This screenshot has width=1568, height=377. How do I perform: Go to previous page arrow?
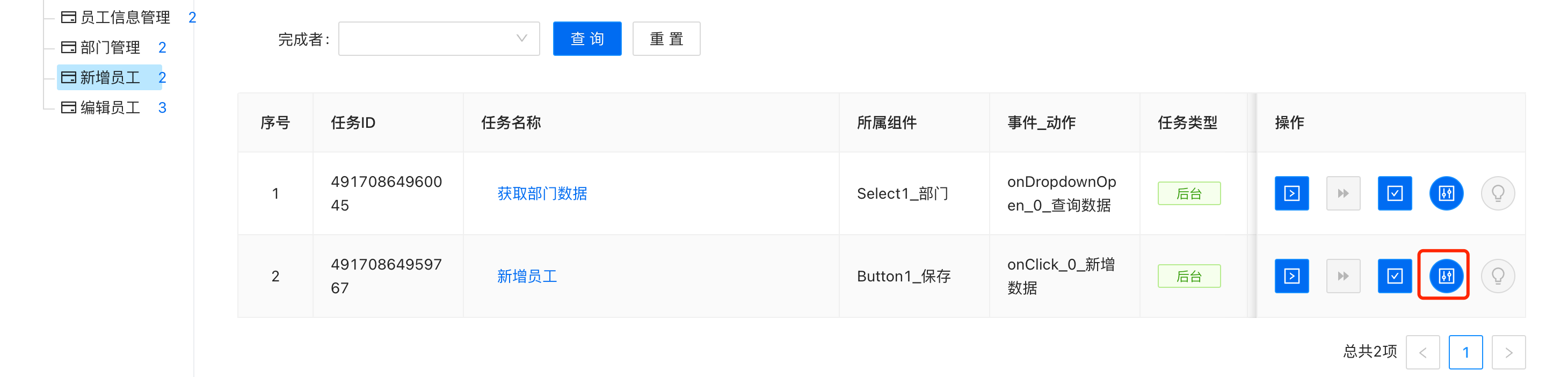pyautogui.click(x=1422, y=352)
